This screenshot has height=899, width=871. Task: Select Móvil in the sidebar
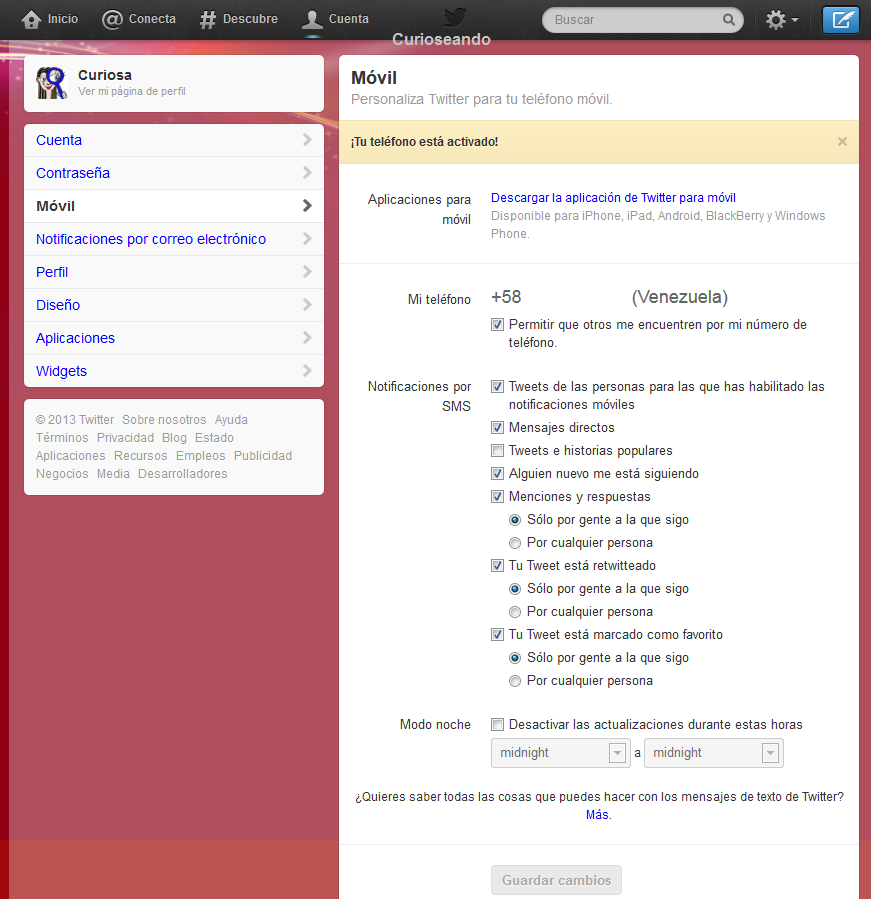tap(174, 206)
